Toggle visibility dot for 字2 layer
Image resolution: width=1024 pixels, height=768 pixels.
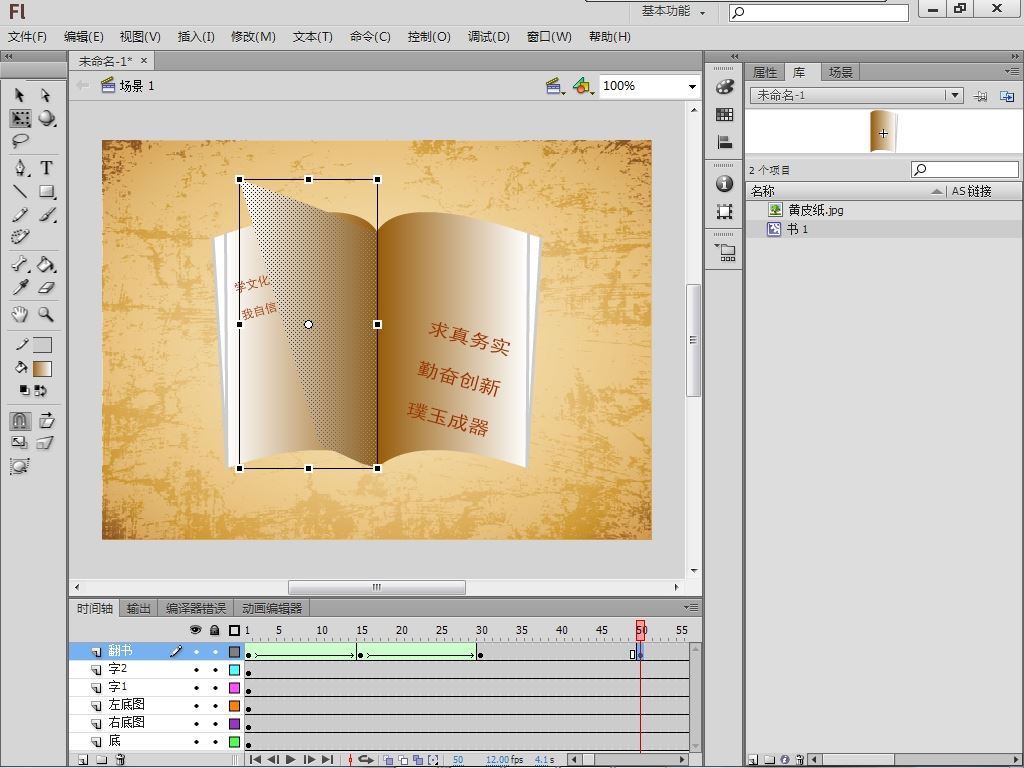point(196,670)
